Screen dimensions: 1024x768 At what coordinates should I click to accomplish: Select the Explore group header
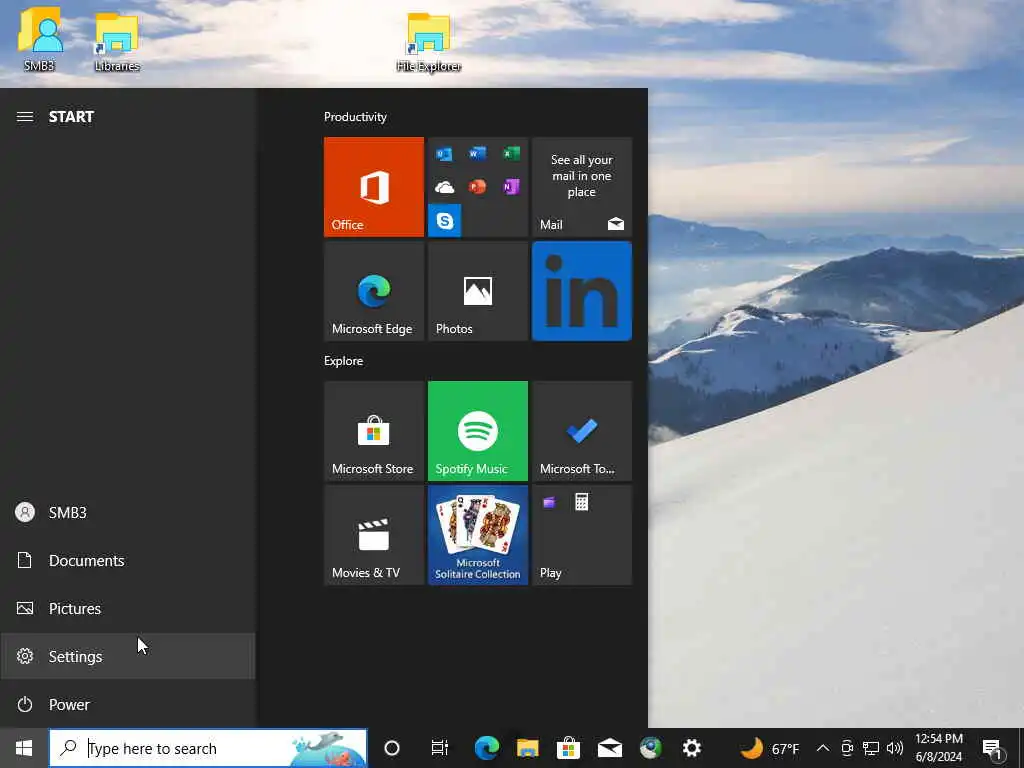tap(344, 361)
